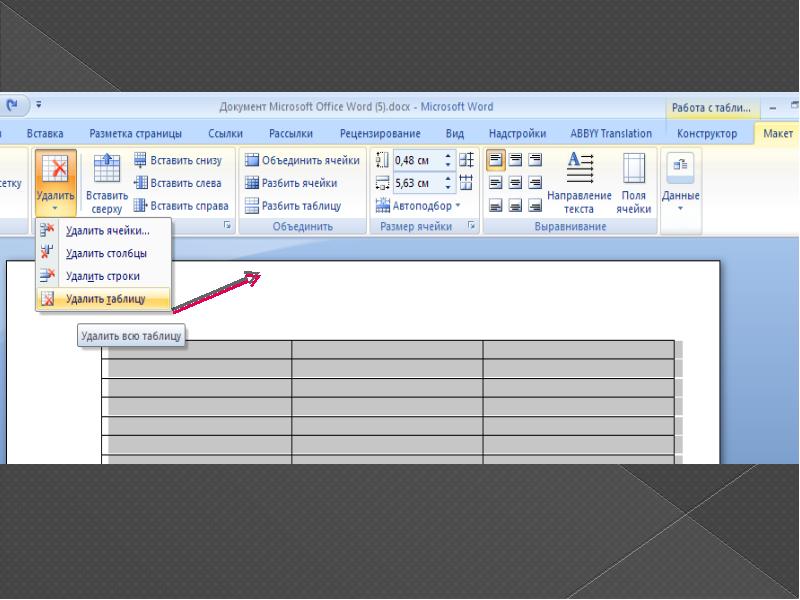Image resolution: width=800 pixels, height=600 pixels.
Task: Select Удалить таблицу menu item
Action: click(x=104, y=298)
